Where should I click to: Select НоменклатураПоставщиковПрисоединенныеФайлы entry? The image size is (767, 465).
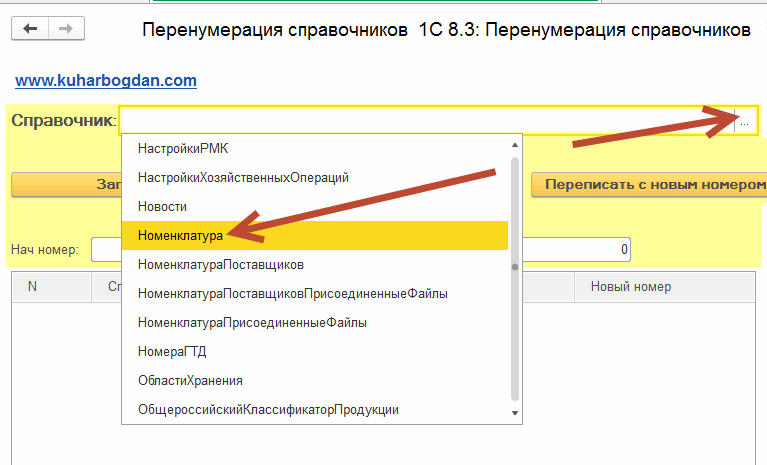[292, 294]
